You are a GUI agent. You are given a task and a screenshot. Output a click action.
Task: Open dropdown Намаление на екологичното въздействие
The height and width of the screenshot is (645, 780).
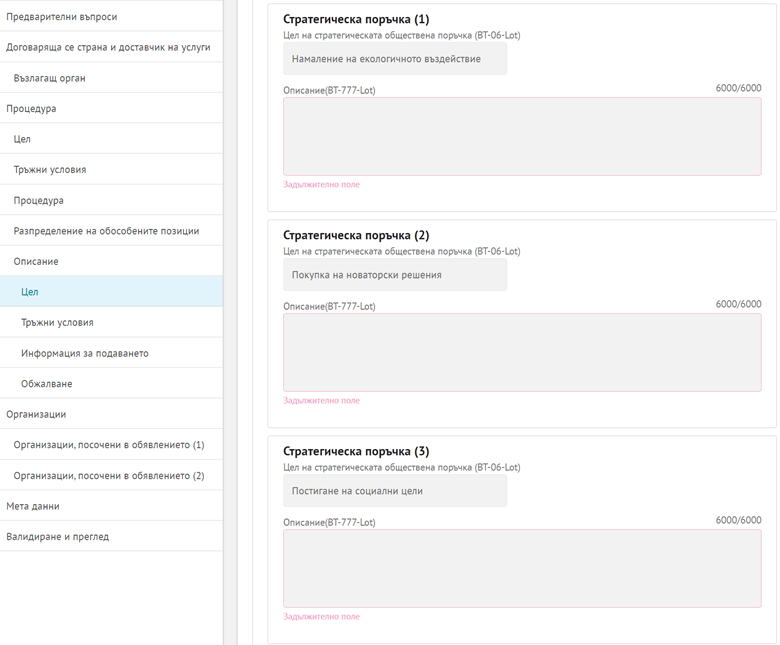395,59
